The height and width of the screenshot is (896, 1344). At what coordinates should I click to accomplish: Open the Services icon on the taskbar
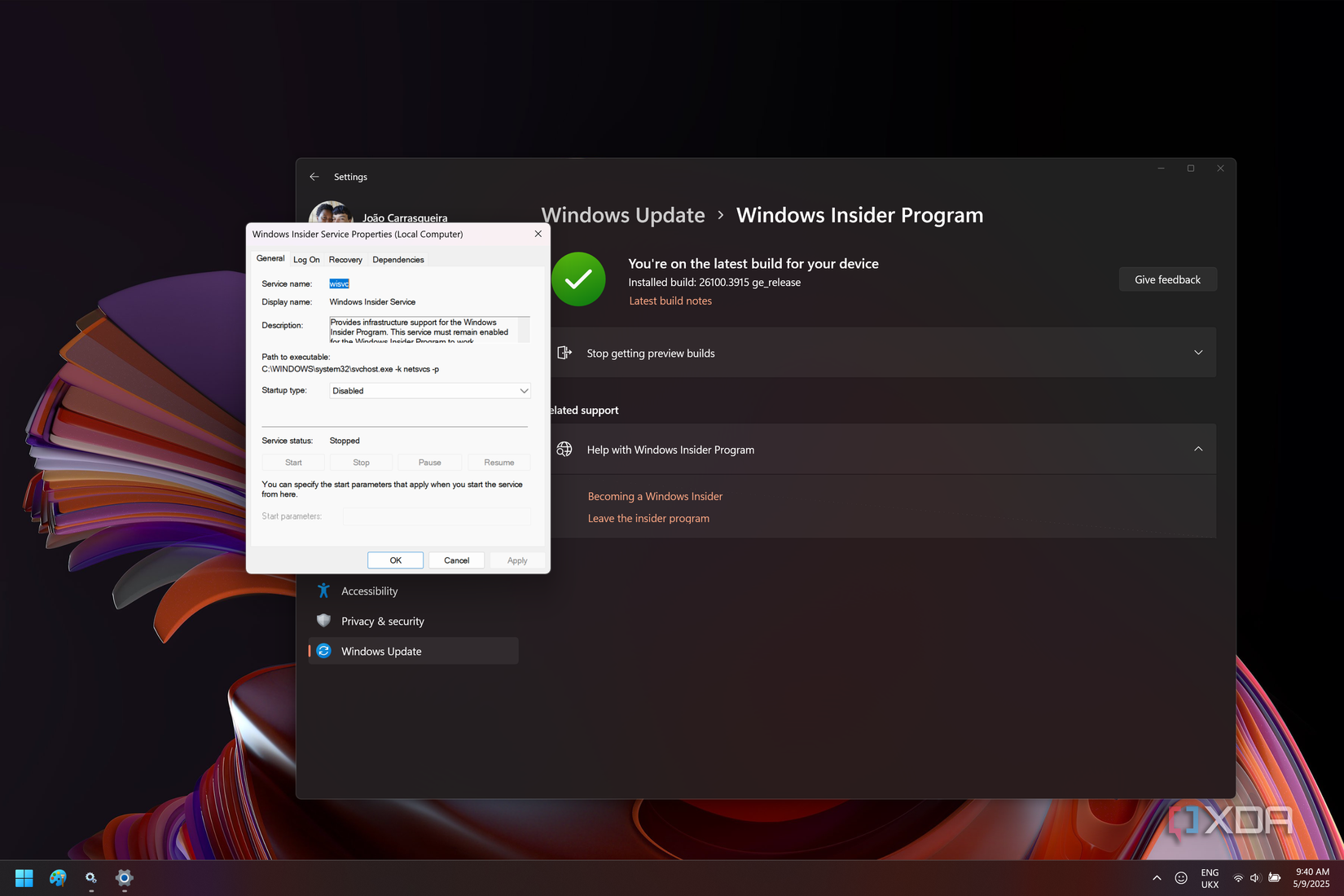pyautogui.click(x=90, y=878)
